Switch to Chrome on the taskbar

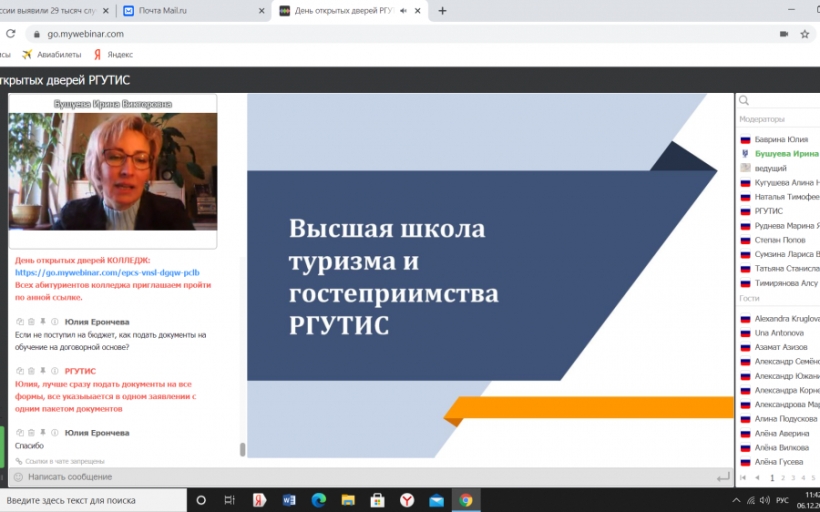point(465,500)
